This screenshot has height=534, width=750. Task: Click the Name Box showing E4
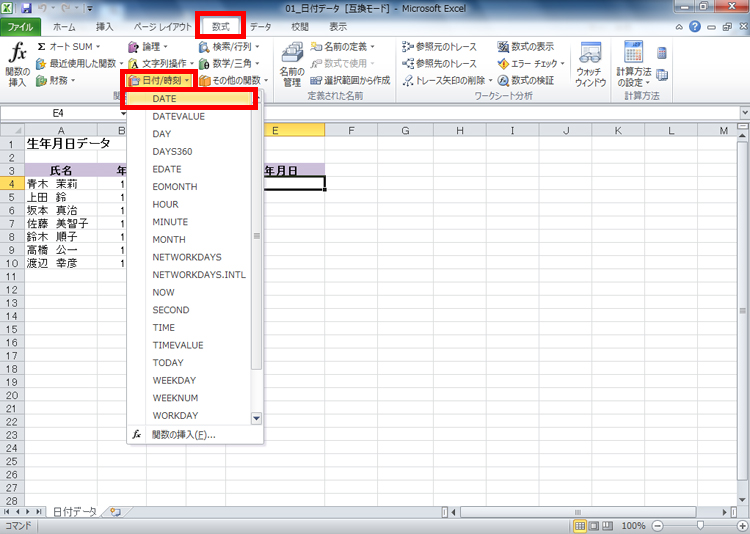[58, 113]
